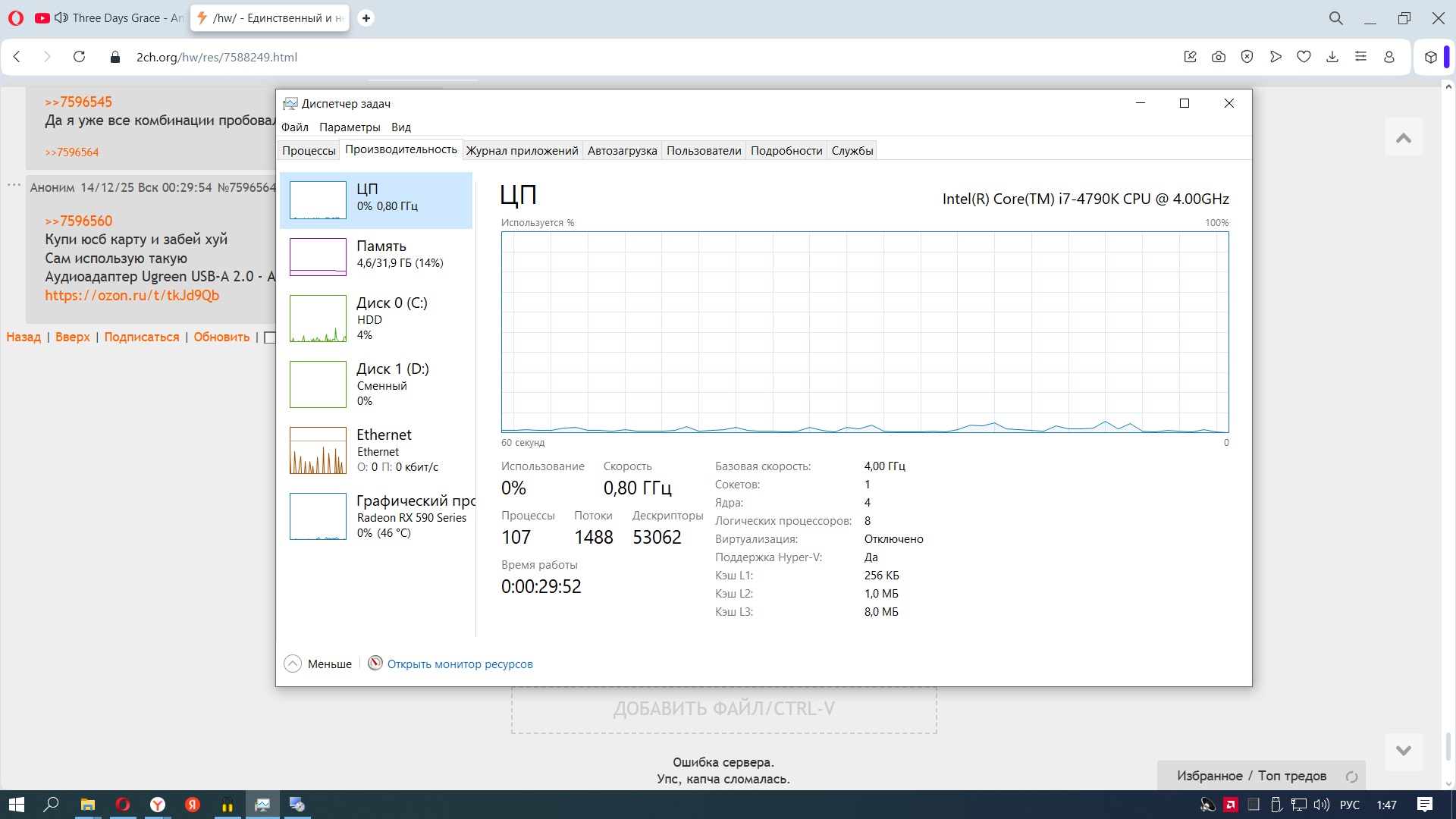Open the ad blocker shield icon
The image size is (1456, 819).
[x=1247, y=57]
